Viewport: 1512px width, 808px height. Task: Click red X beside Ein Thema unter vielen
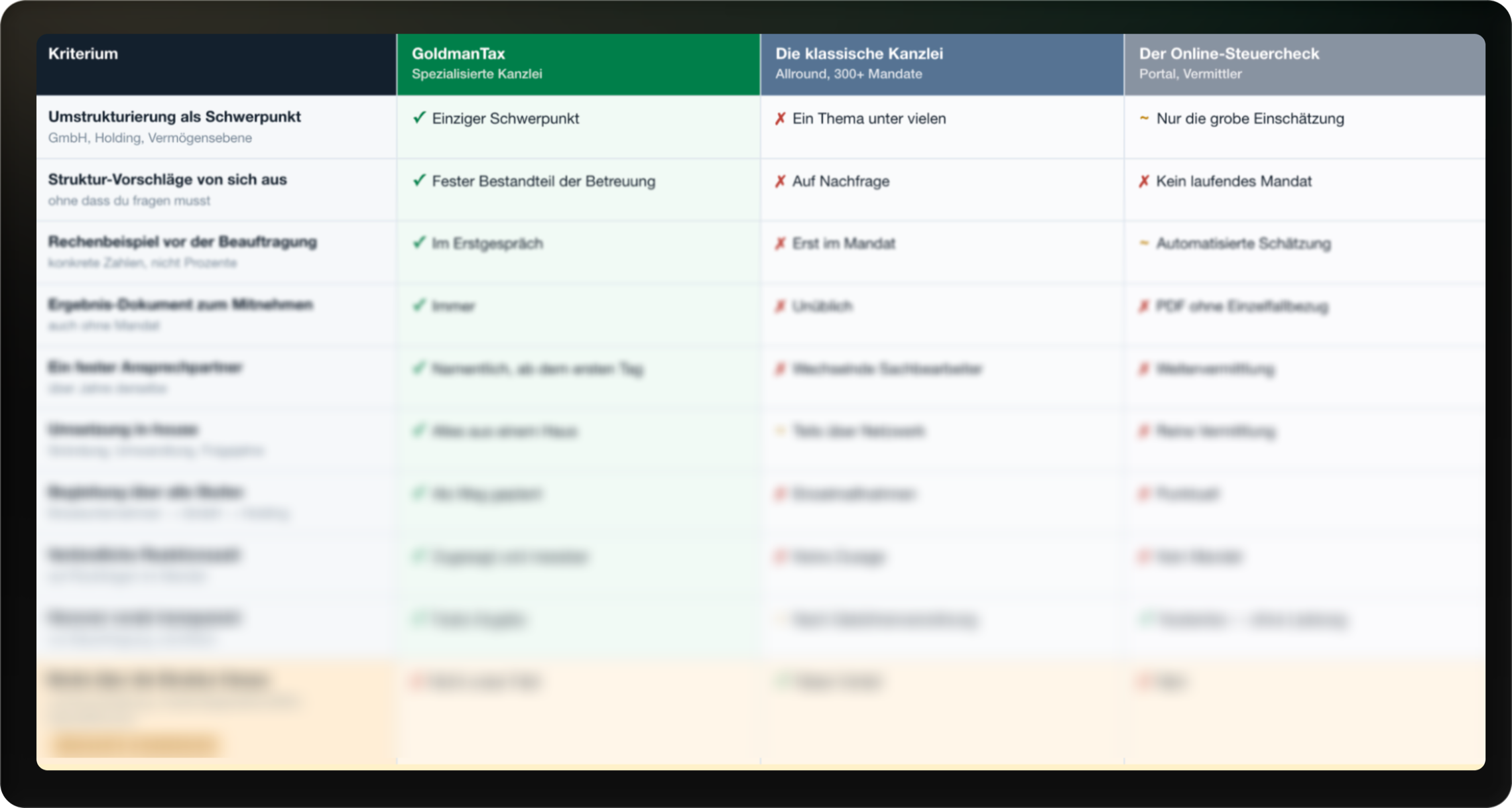[x=781, y=119]
